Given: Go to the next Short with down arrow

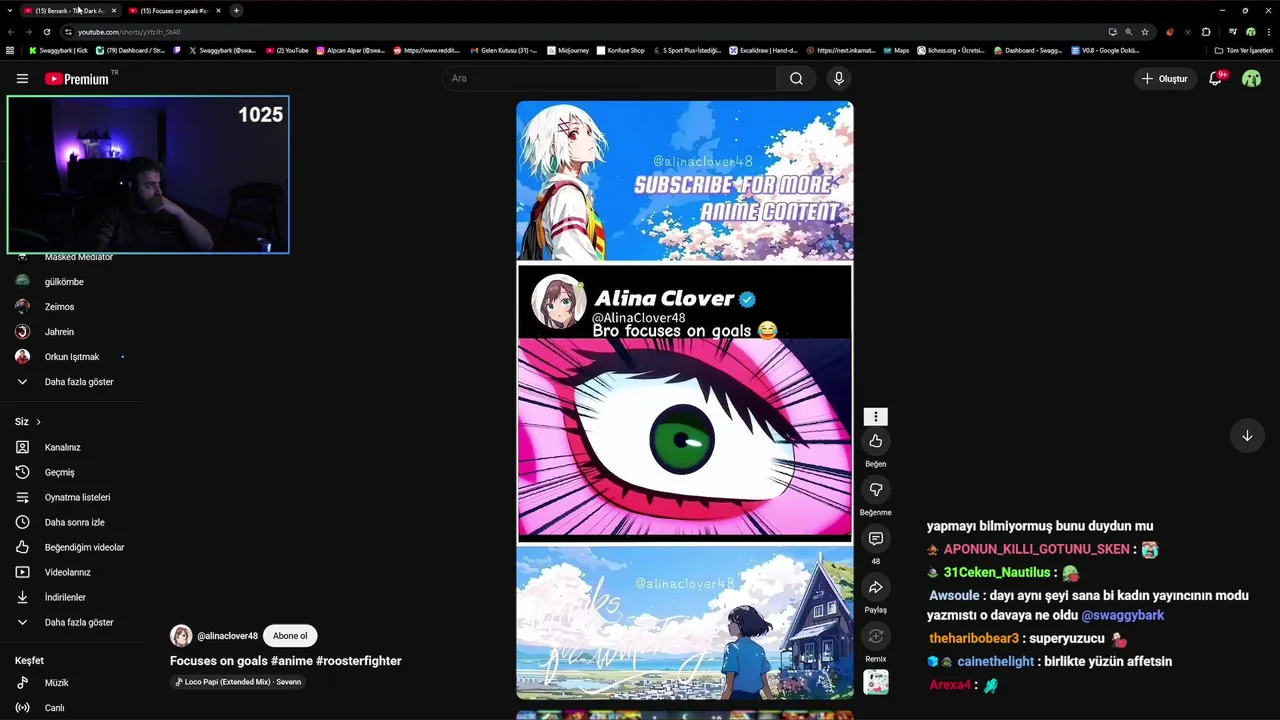Looking at the screenshot, I should [x=1247, y=436].
